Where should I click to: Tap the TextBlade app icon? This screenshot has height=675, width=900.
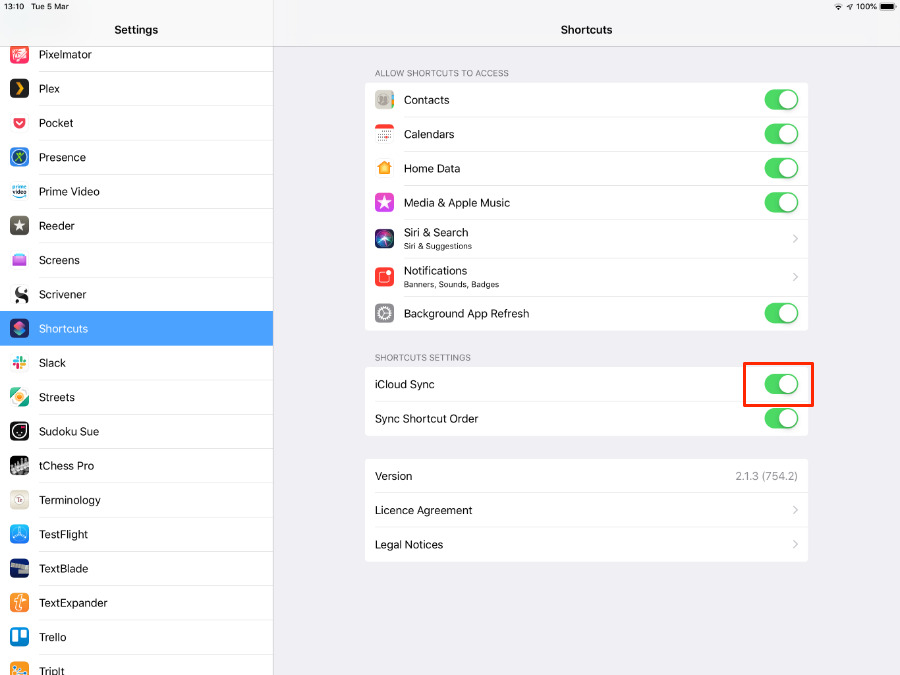[x=20, y=568]
